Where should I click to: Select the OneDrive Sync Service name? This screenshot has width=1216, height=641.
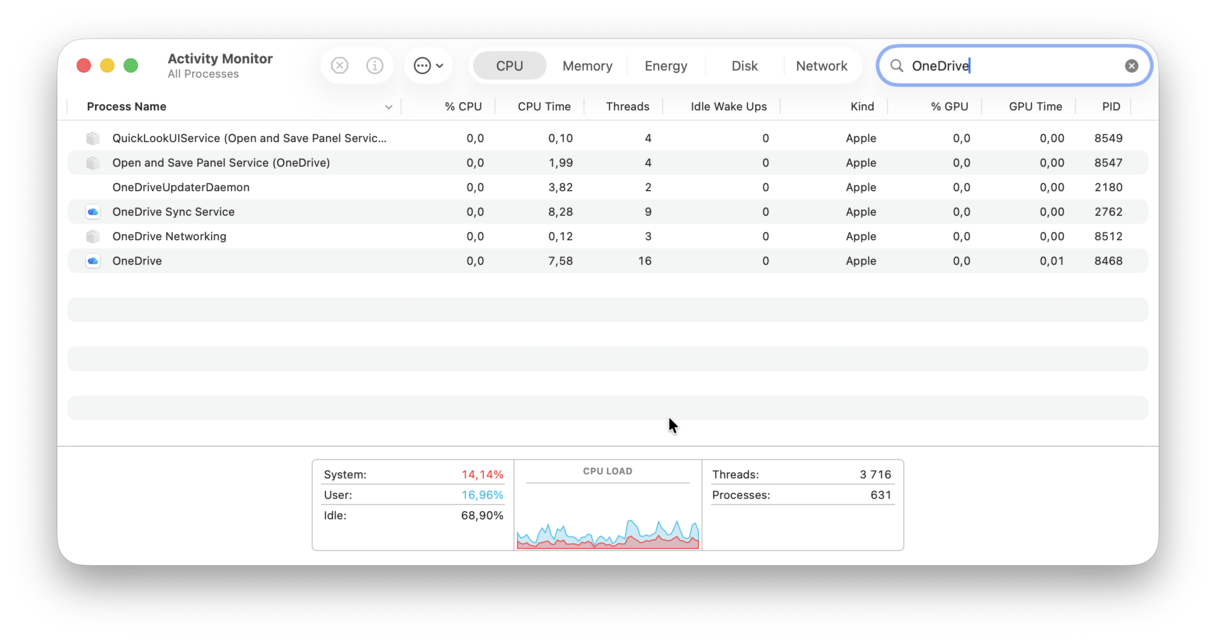[173, 212]
